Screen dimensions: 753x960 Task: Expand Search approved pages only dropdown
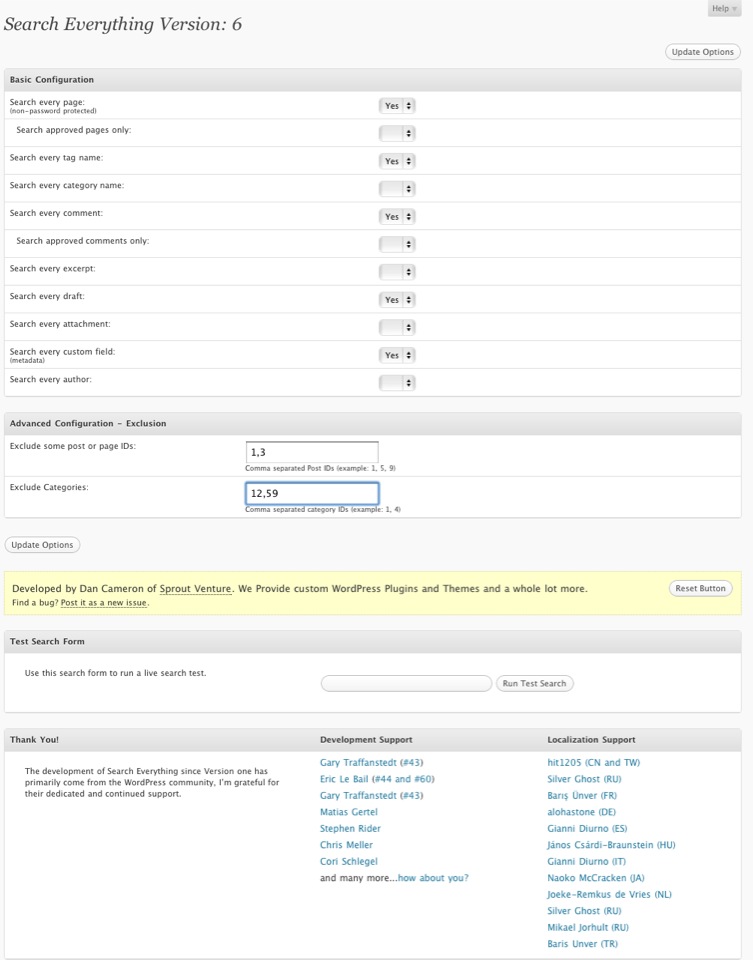pos(397,133)
